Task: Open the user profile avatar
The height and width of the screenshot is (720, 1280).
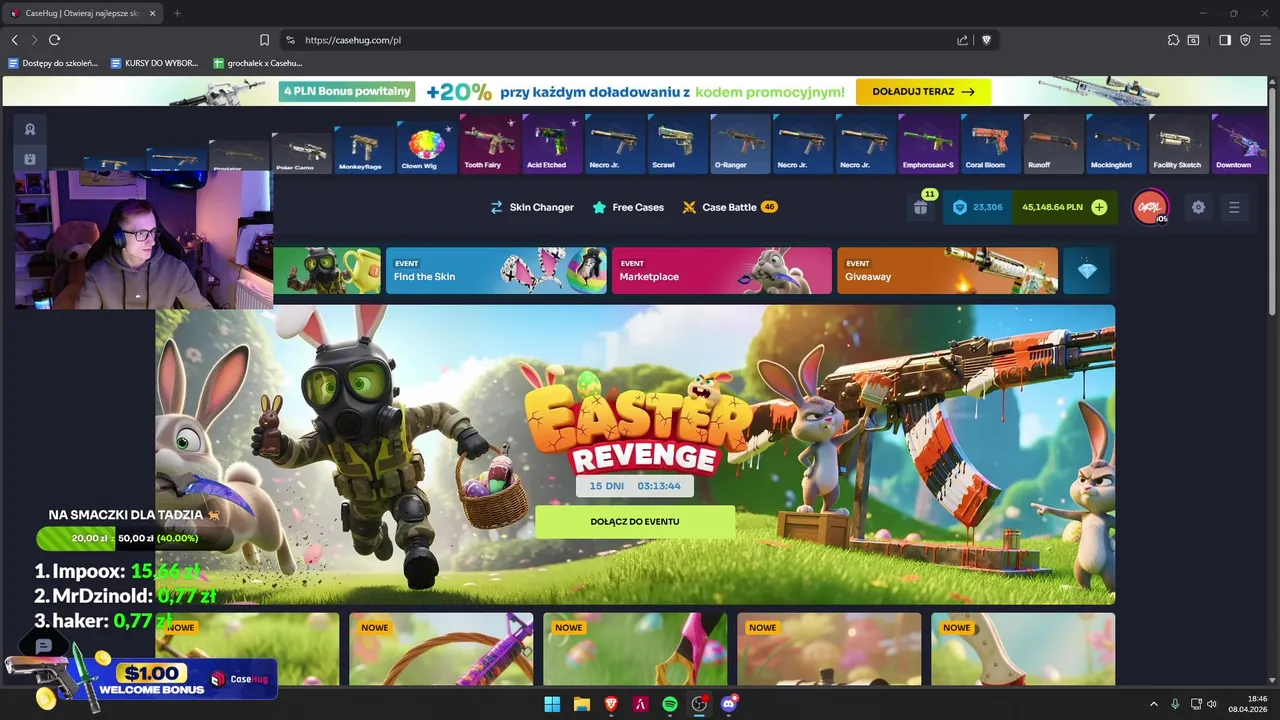Action: pos(1150,207)
